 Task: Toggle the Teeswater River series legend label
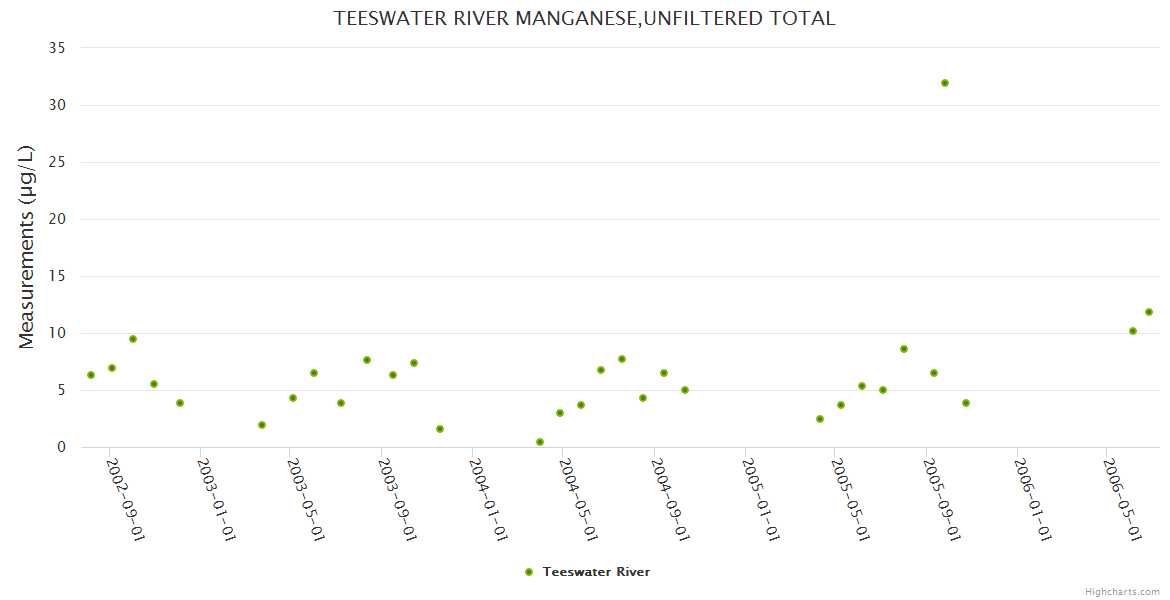[596, 572]
